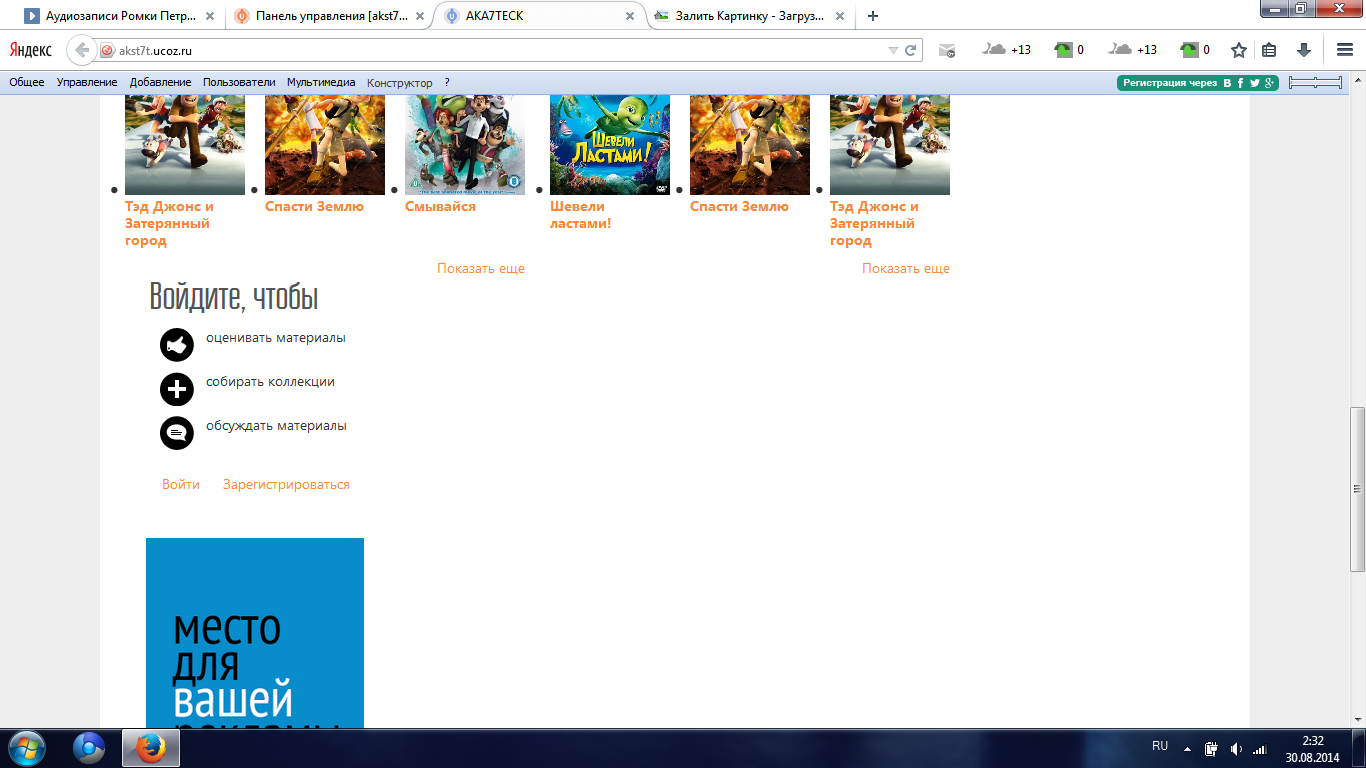Switch to the Залить Картинку tab
The width and height of the screenshot is (1366, 768).
pyautogui.click(x=750, y=16)
